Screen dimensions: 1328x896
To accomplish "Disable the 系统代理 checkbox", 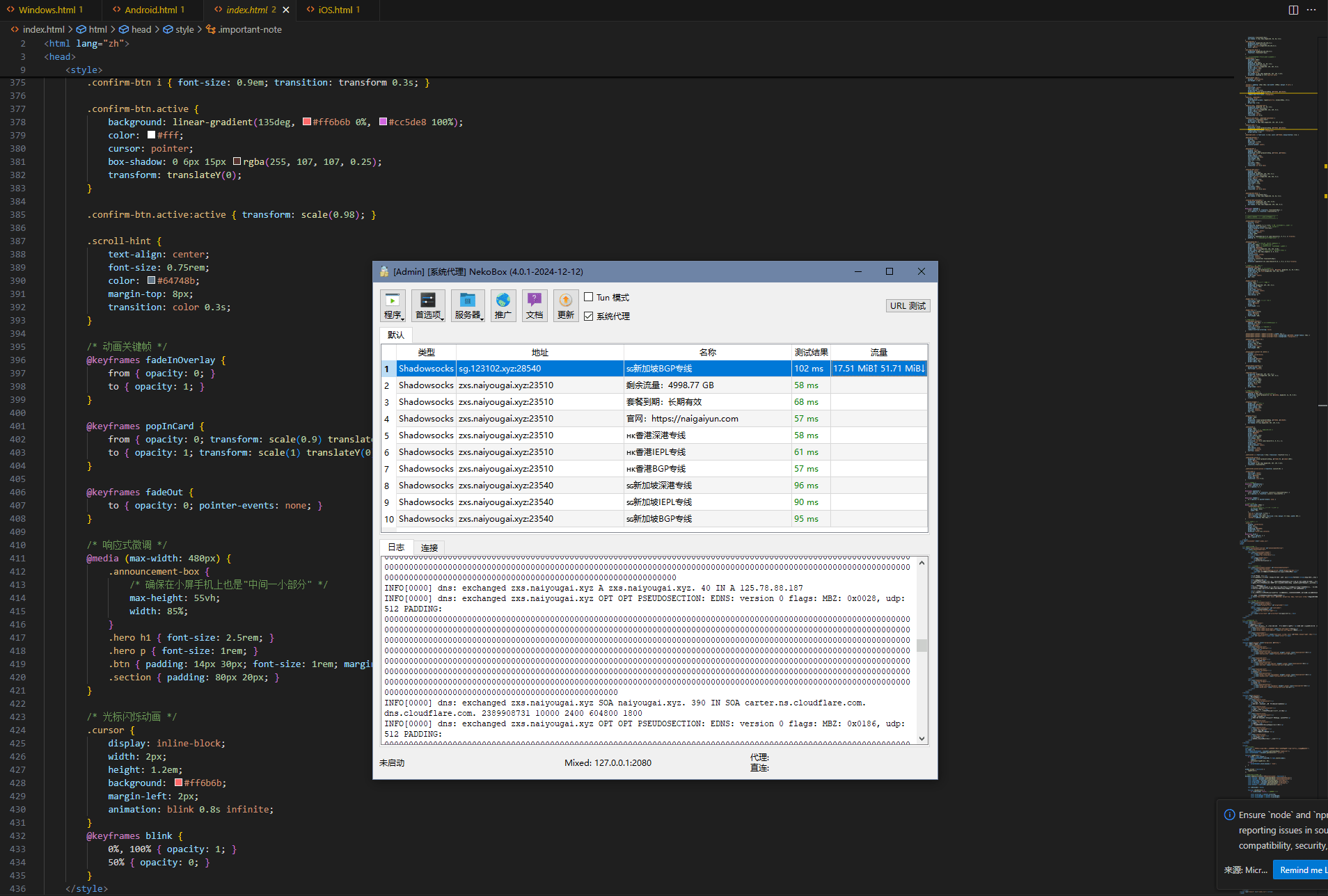I will point(589,316).
